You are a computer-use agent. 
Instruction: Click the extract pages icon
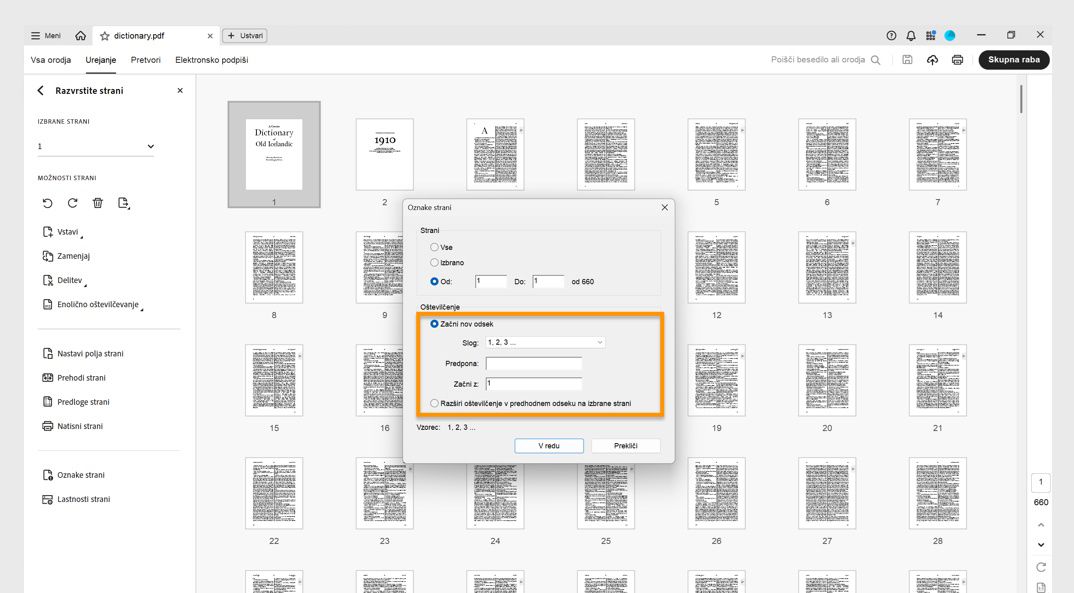123,203
